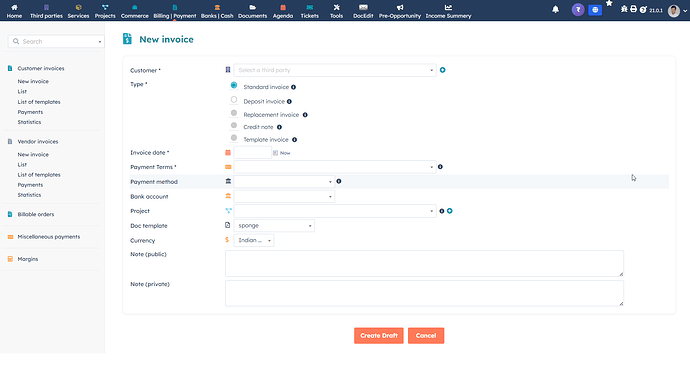Click the Billable orders sidebar icon
This screenshot has height=365, width=690.
(x=10, y=214)
